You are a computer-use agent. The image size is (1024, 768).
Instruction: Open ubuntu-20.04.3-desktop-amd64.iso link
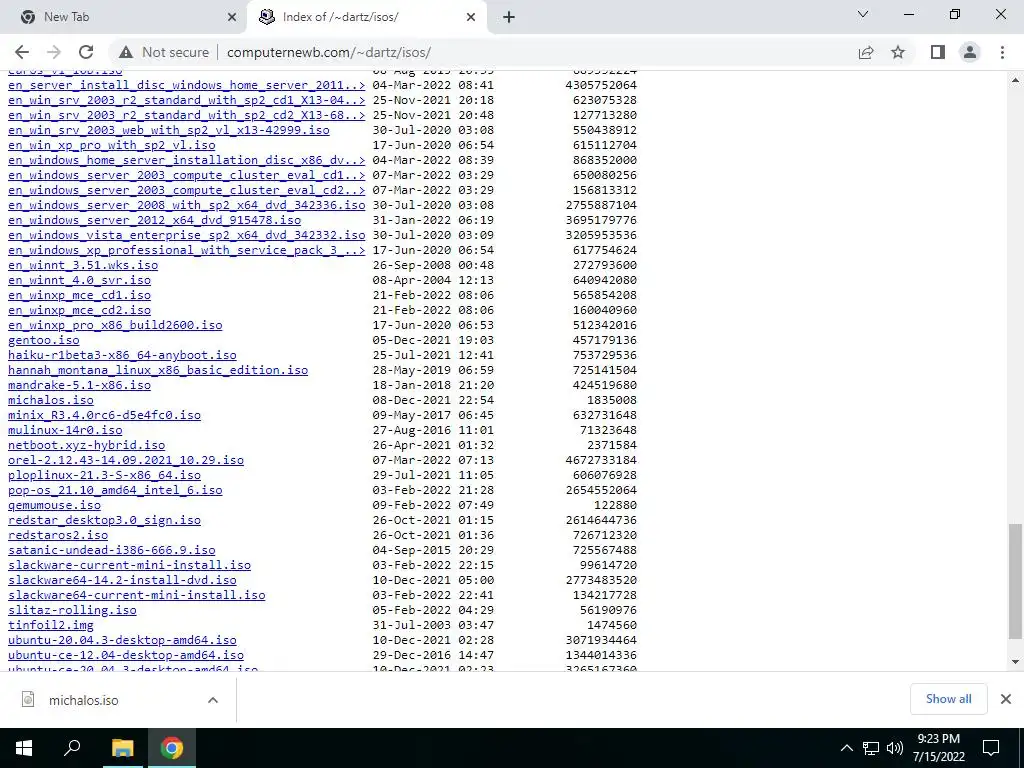click(x=122, y=641)
